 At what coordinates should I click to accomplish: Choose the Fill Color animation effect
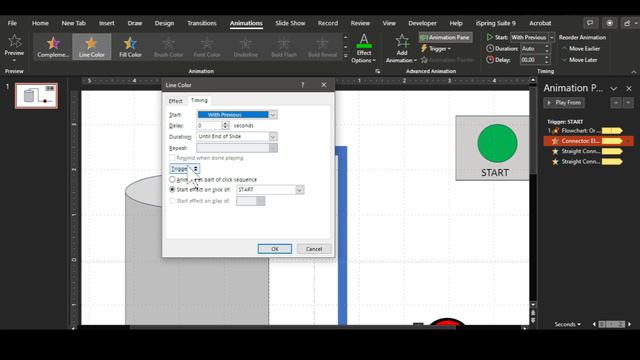pyautogui.click(x=130, y=47)
